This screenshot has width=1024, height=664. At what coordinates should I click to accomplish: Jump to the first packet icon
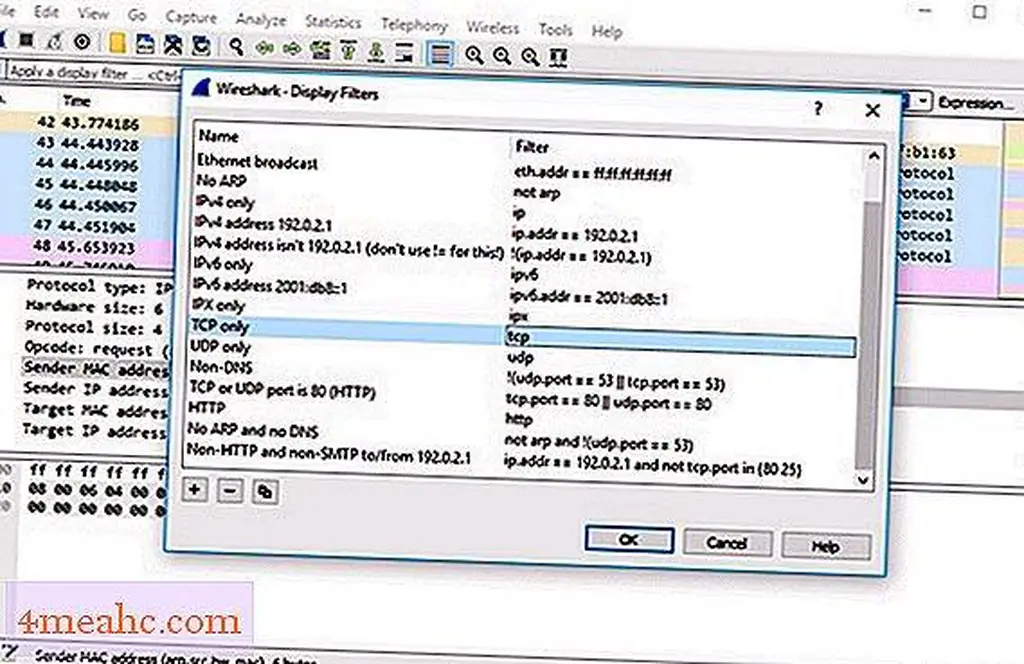[348, 50]
